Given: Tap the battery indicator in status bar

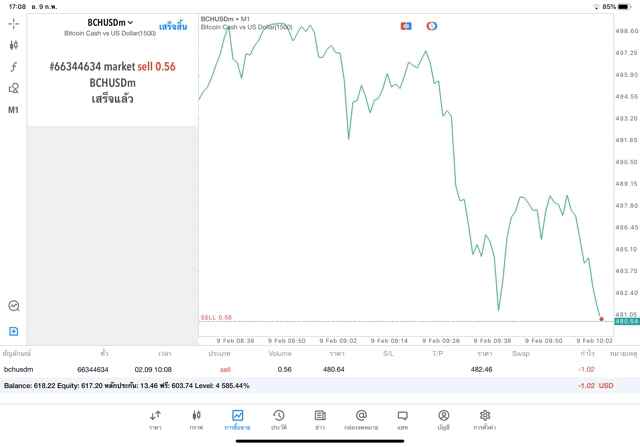Looking at the screenshot, I should (x=625, y=7).
